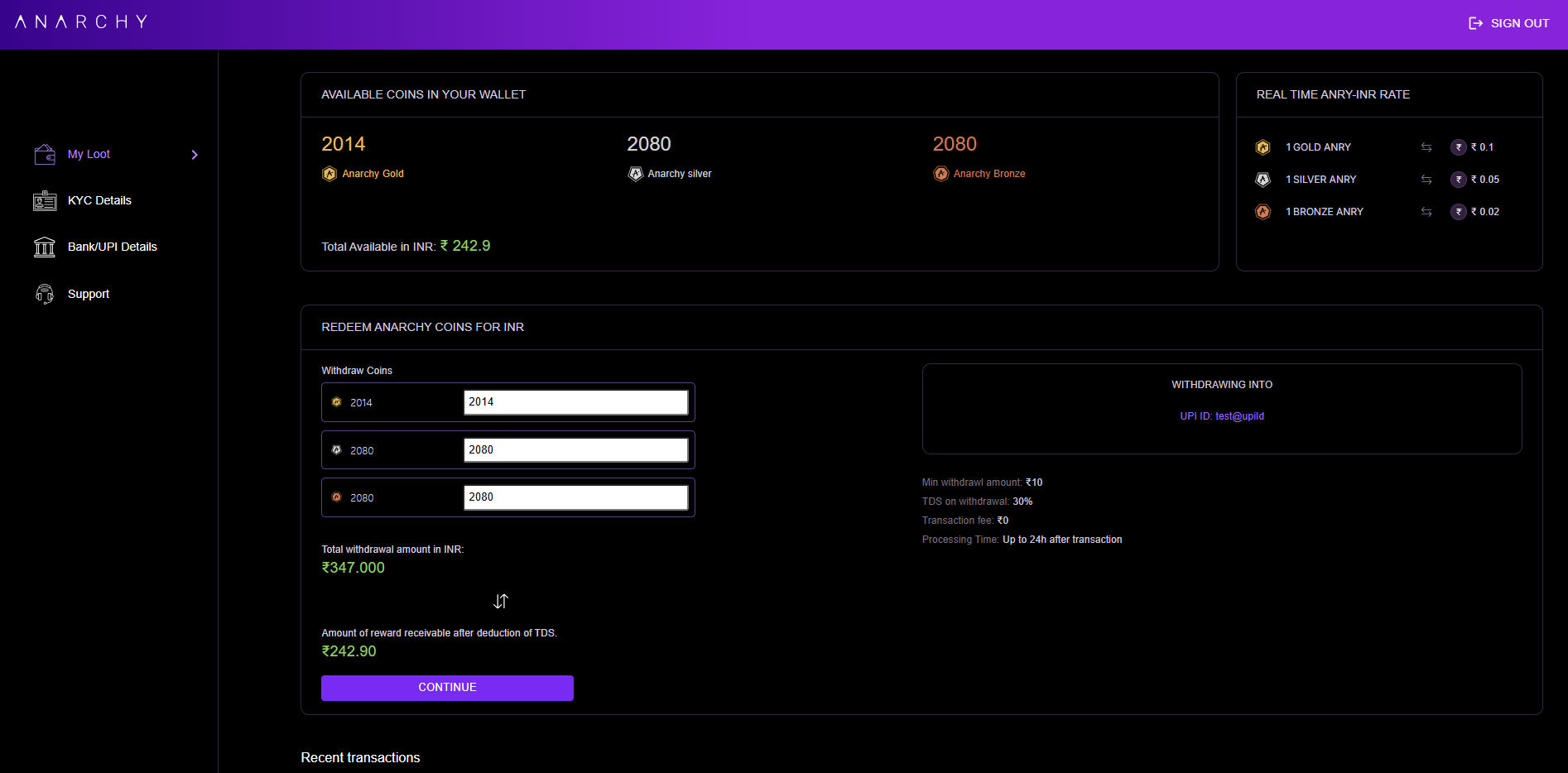Image resolution: width=1568 pixels, height=773 pixels.
Task: Expand the My Loot chevron arrow
Action: [x=195, y=155]
